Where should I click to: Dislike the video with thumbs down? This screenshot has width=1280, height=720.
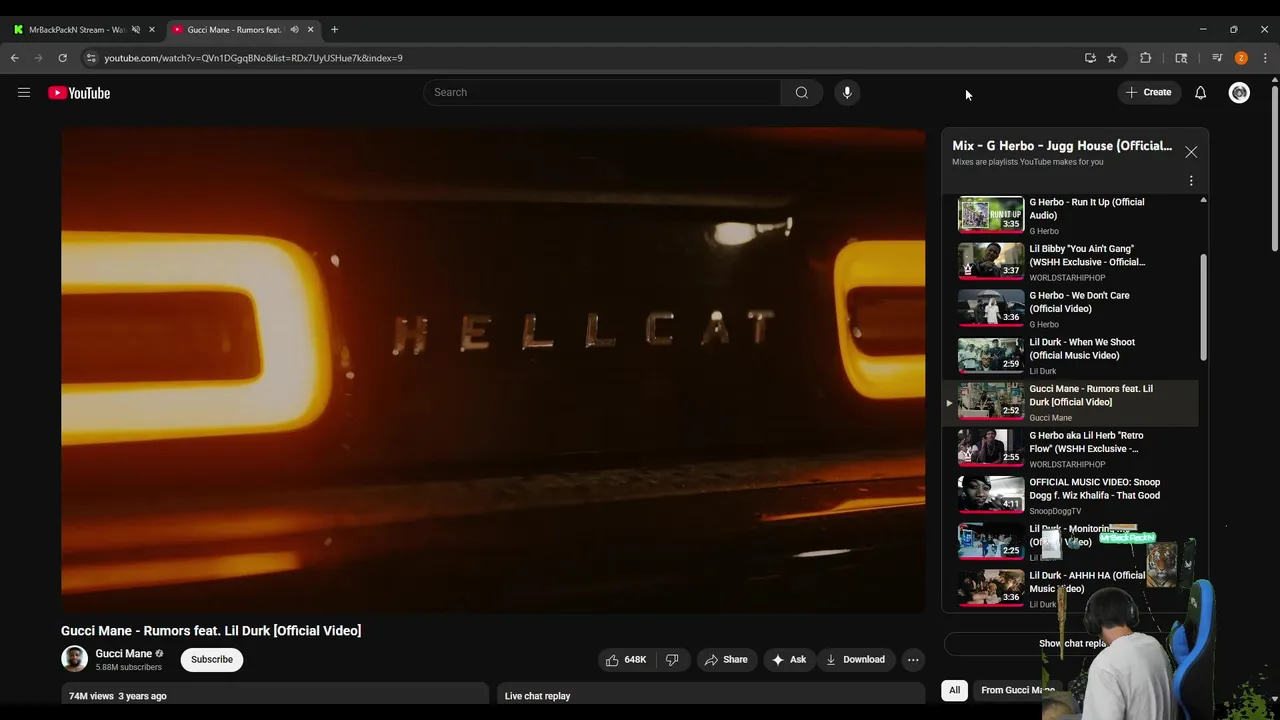(x=672, y=660)
